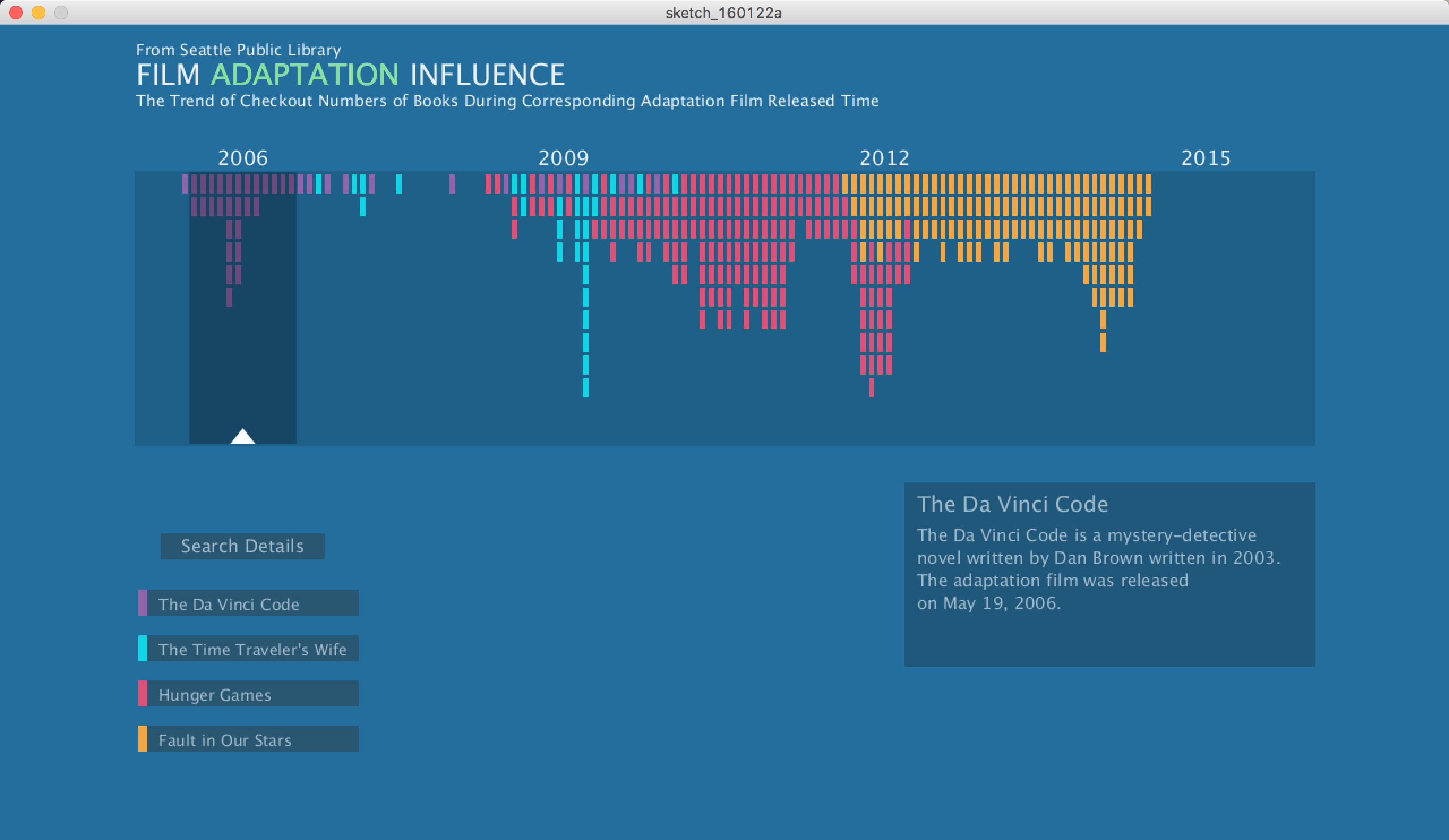Viewport: 1449px width, 840px height.
Task: Click the orange Fault in Our Stars swatch
Action: pyautogui.click(x=142, y=739)
